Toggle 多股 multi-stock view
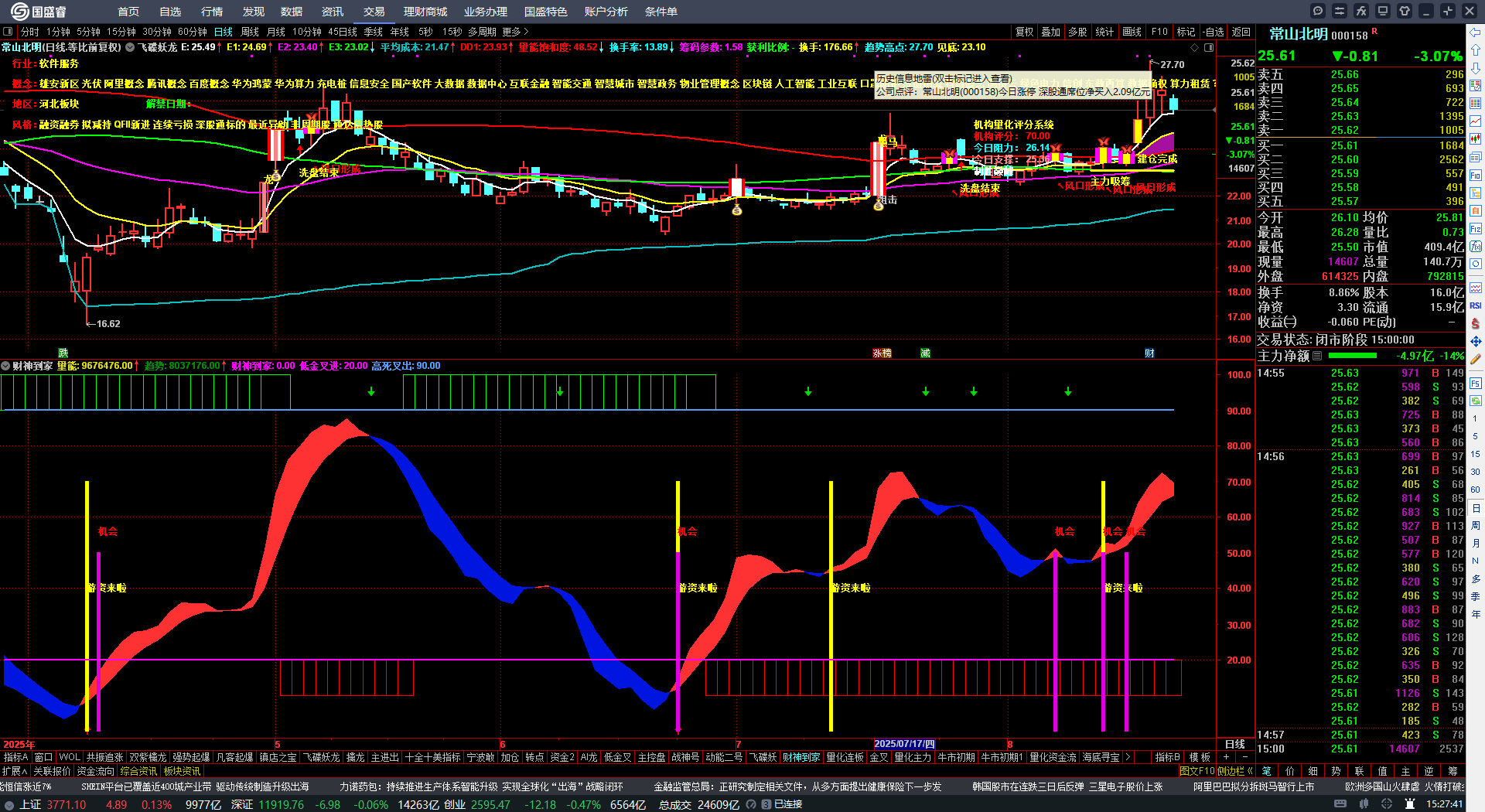Viewport: 1485px width, 812px height. tap(1077, 32)
